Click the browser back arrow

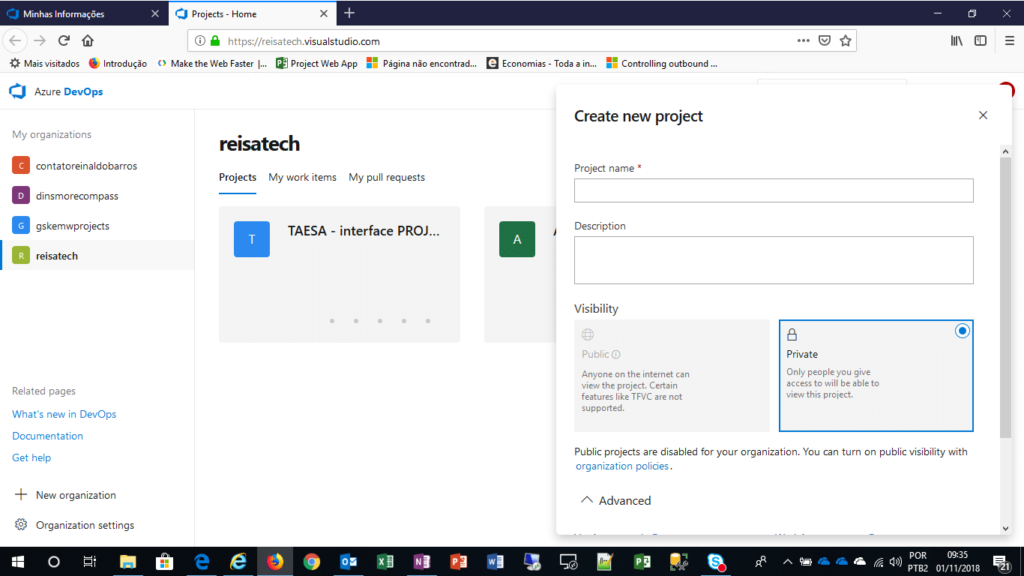click(x=14, y=40)
